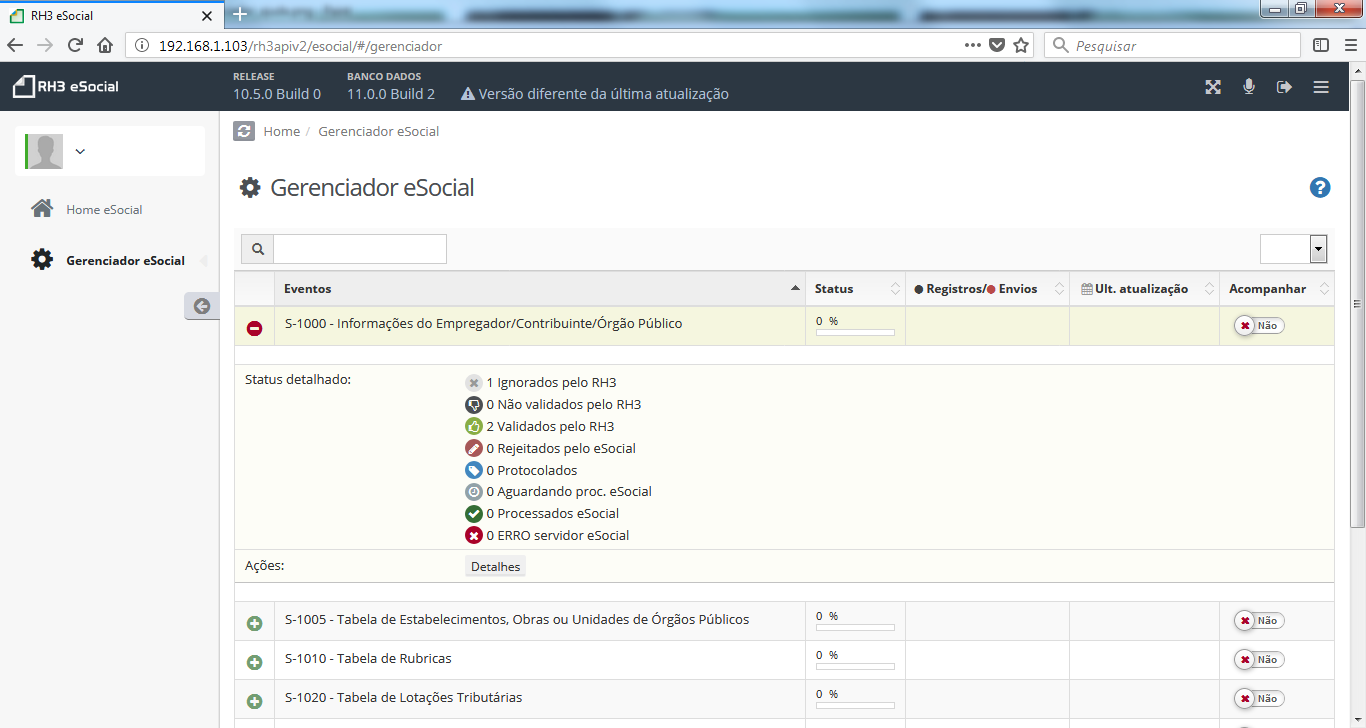Viewport: 1366px width, 728px height.
Task: Click the events search input field
Action: point(360,249)
